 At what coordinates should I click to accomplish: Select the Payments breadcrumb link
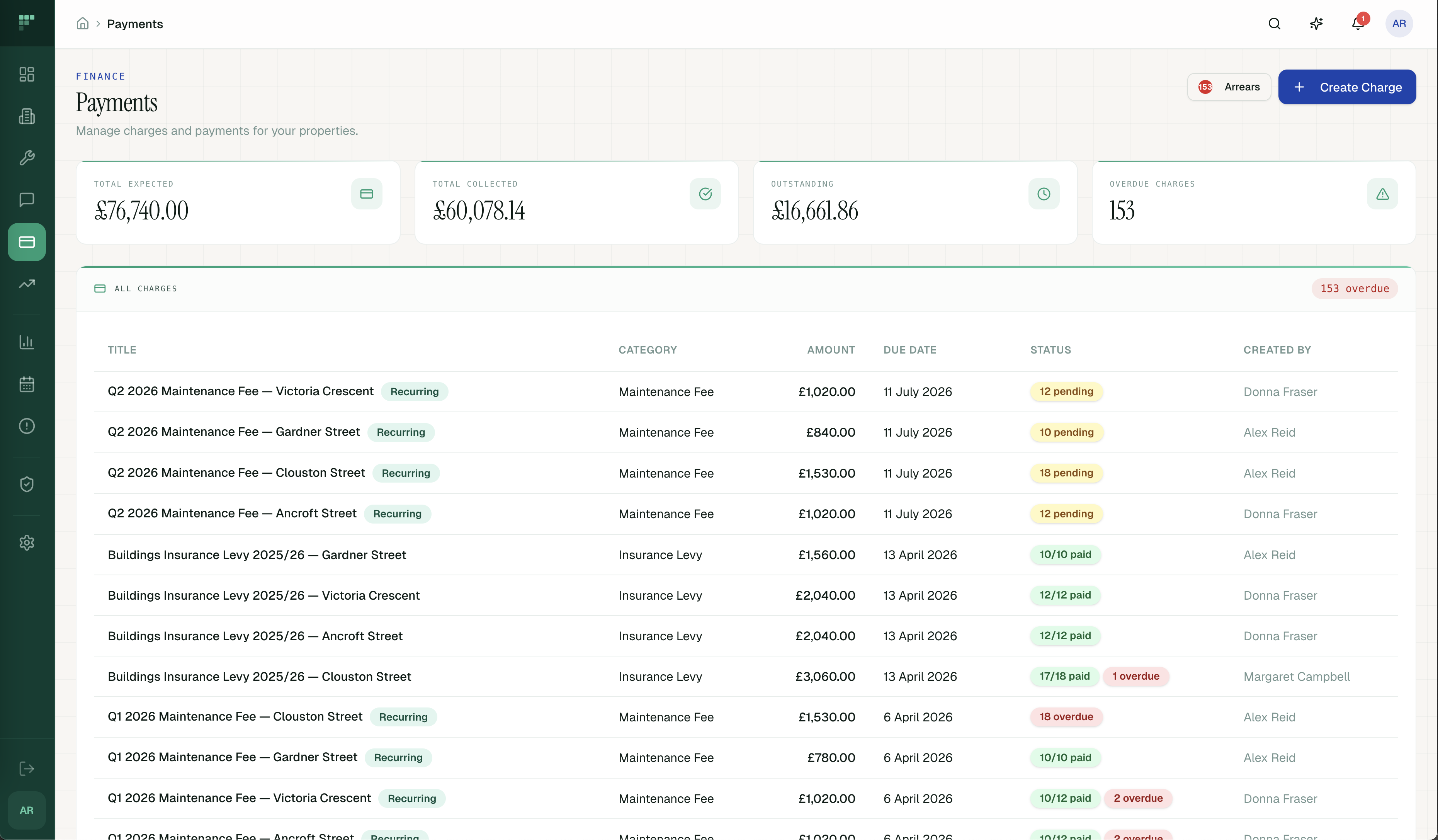[135, 24]
